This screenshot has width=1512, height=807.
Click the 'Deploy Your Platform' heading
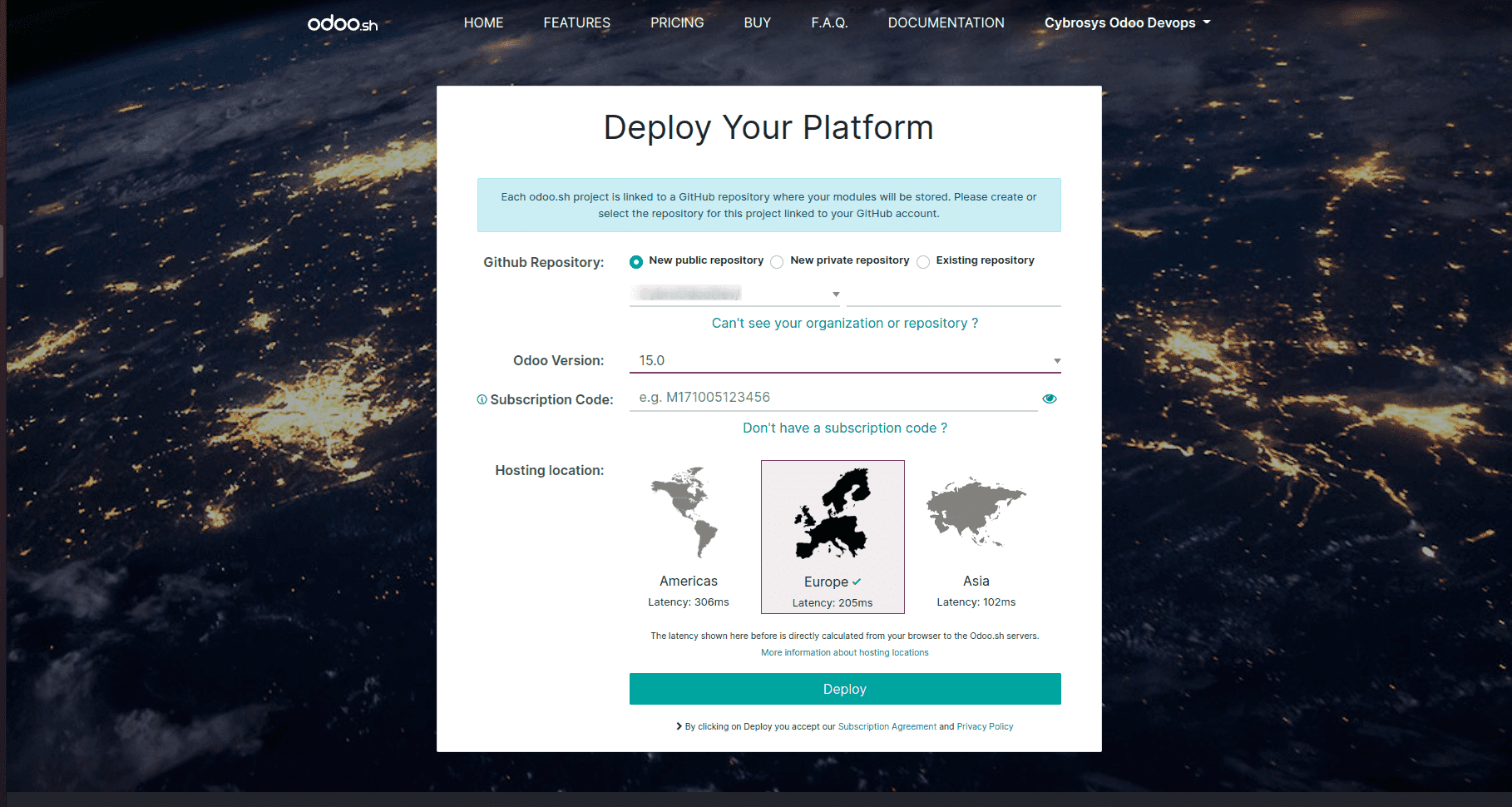768,128
